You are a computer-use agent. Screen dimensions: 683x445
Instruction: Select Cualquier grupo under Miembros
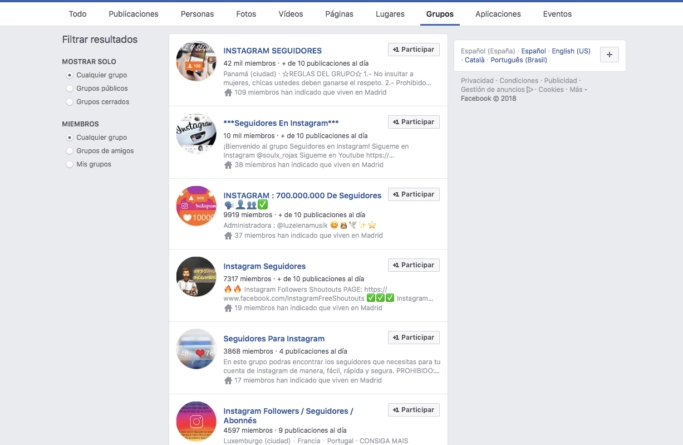pos(69,138)
